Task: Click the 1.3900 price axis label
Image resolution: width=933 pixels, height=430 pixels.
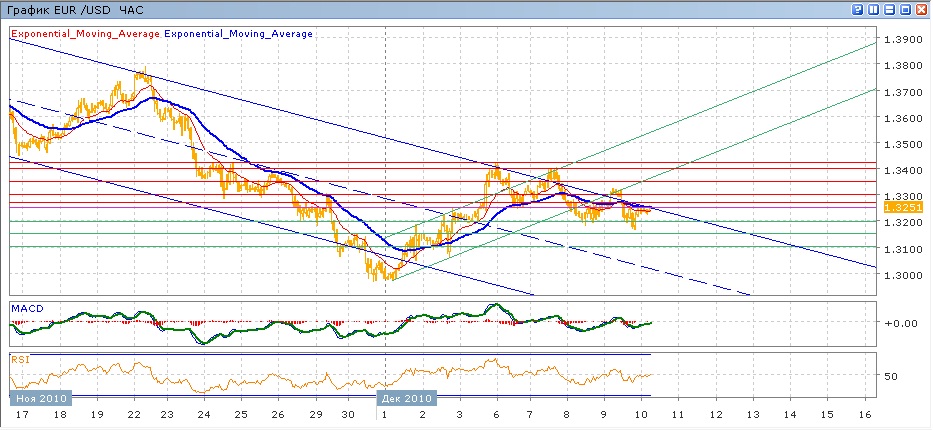Action: pyautogui.click(x=903, y=39)
